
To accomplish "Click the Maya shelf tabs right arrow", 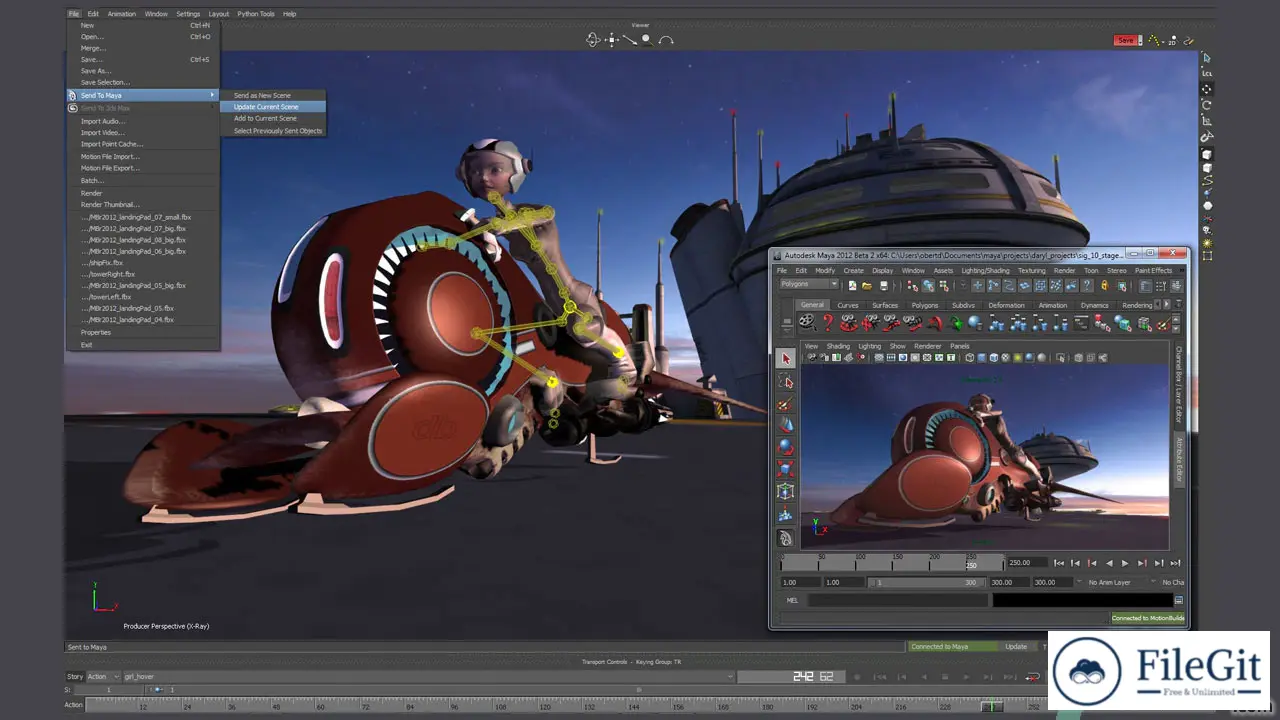I will coord(1166,305).
